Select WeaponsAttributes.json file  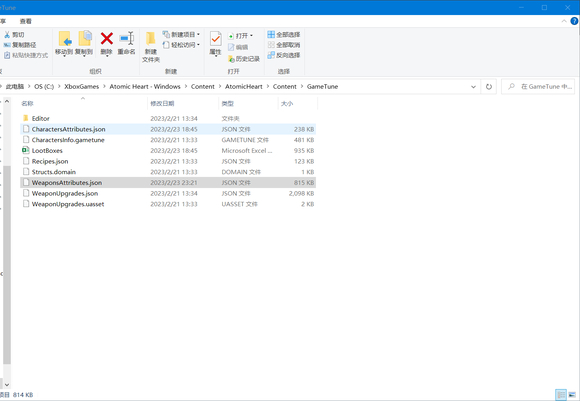coord(168,183)
